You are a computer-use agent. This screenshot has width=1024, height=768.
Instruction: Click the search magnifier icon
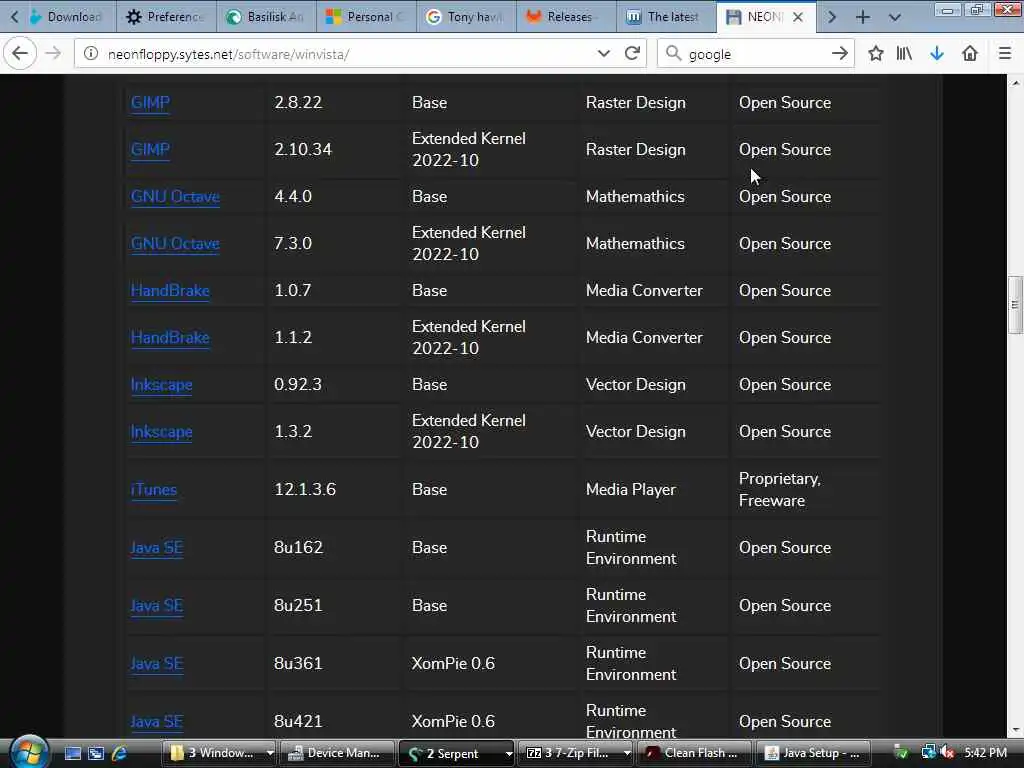(673, 54)
